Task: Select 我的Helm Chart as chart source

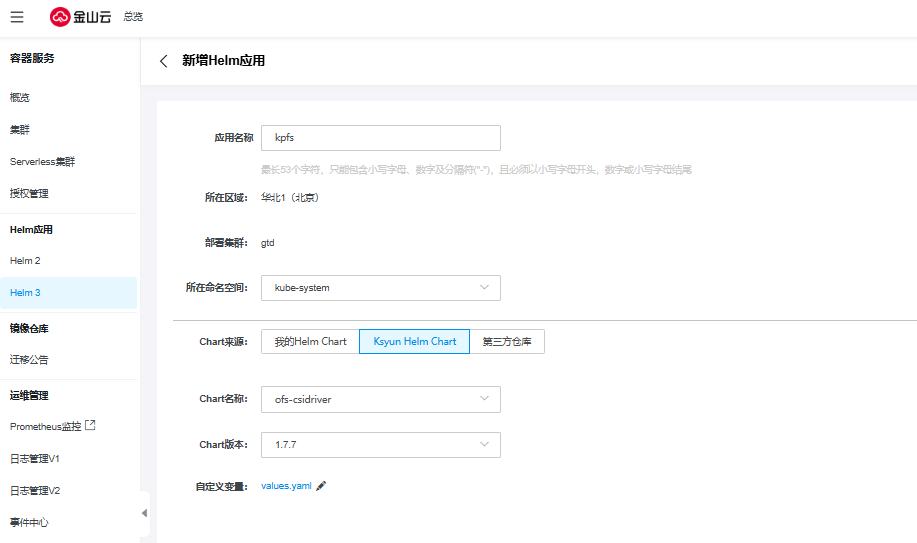Action: [x=310, y=342]
